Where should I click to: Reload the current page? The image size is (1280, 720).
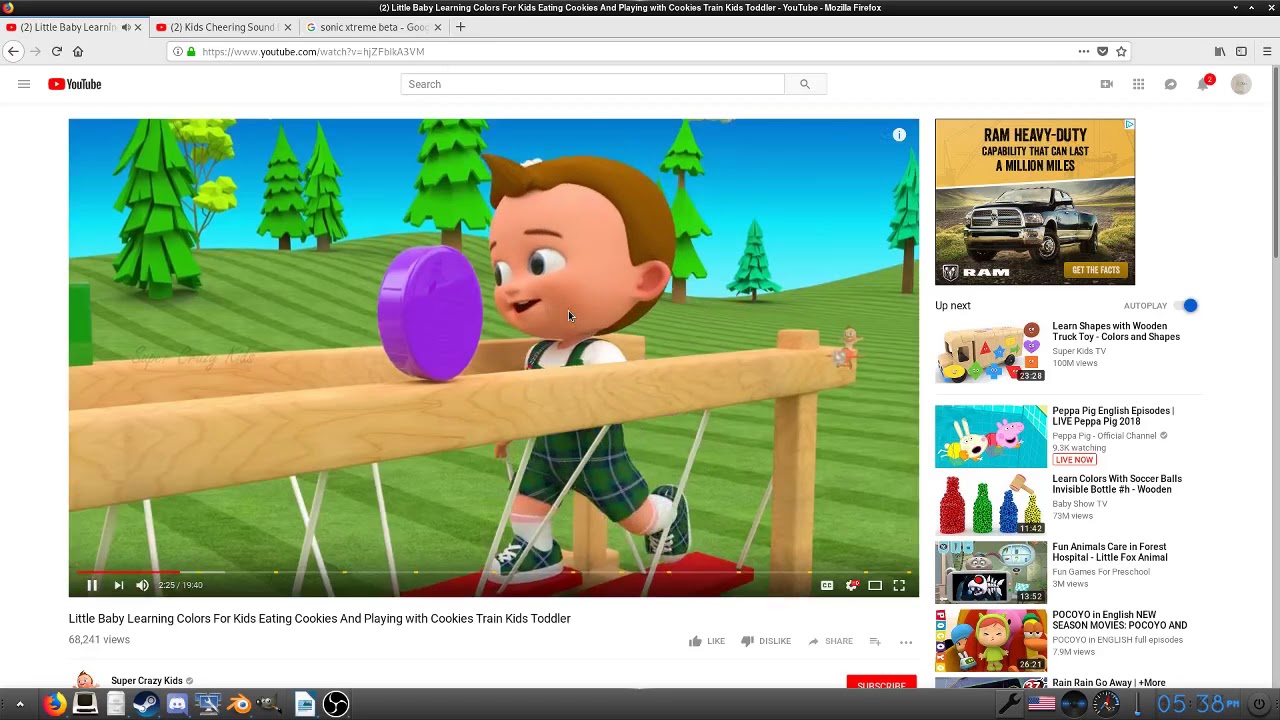(57, 51)
